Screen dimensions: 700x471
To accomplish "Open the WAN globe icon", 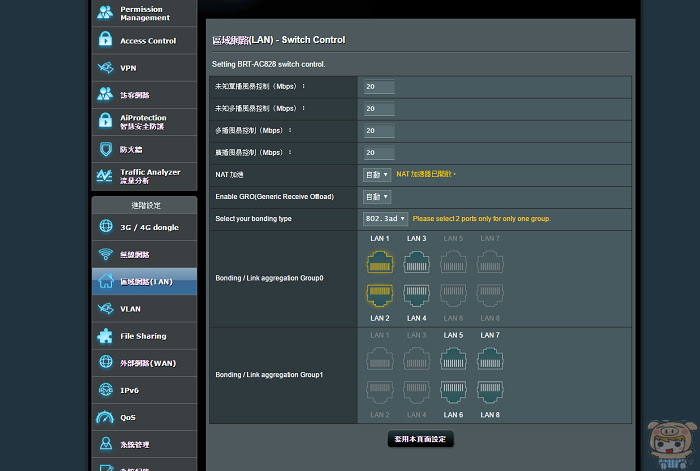I will (x=106, y=362).
